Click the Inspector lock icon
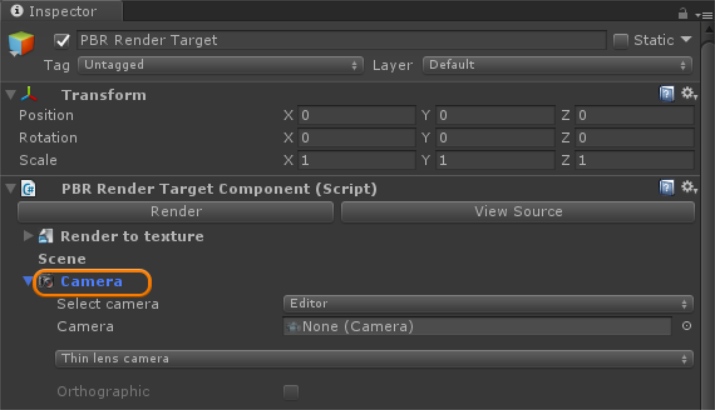Screen dimensions: 715x410 point(683,14)
